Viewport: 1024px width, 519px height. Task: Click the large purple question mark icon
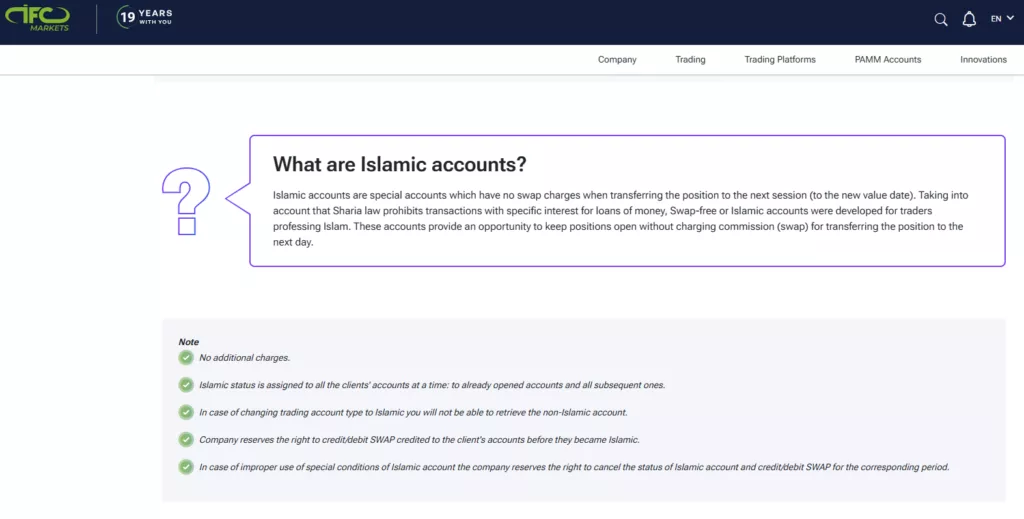tap(186, 201)
